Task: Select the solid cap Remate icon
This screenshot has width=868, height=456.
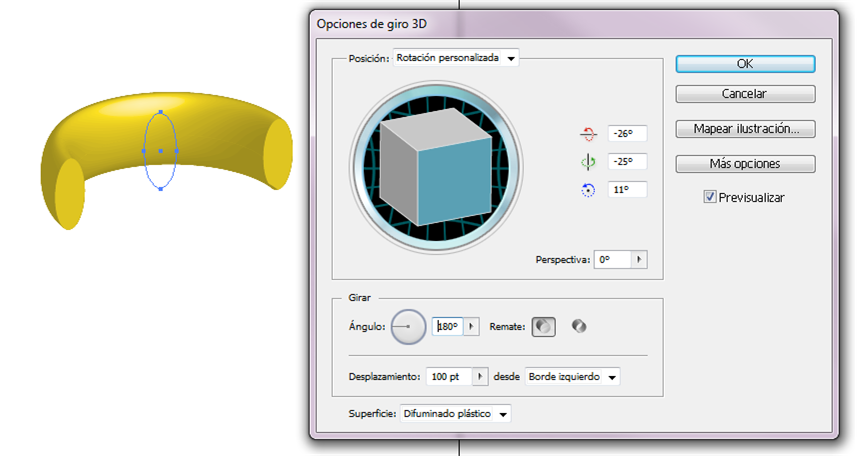Action: coord(542,326)
